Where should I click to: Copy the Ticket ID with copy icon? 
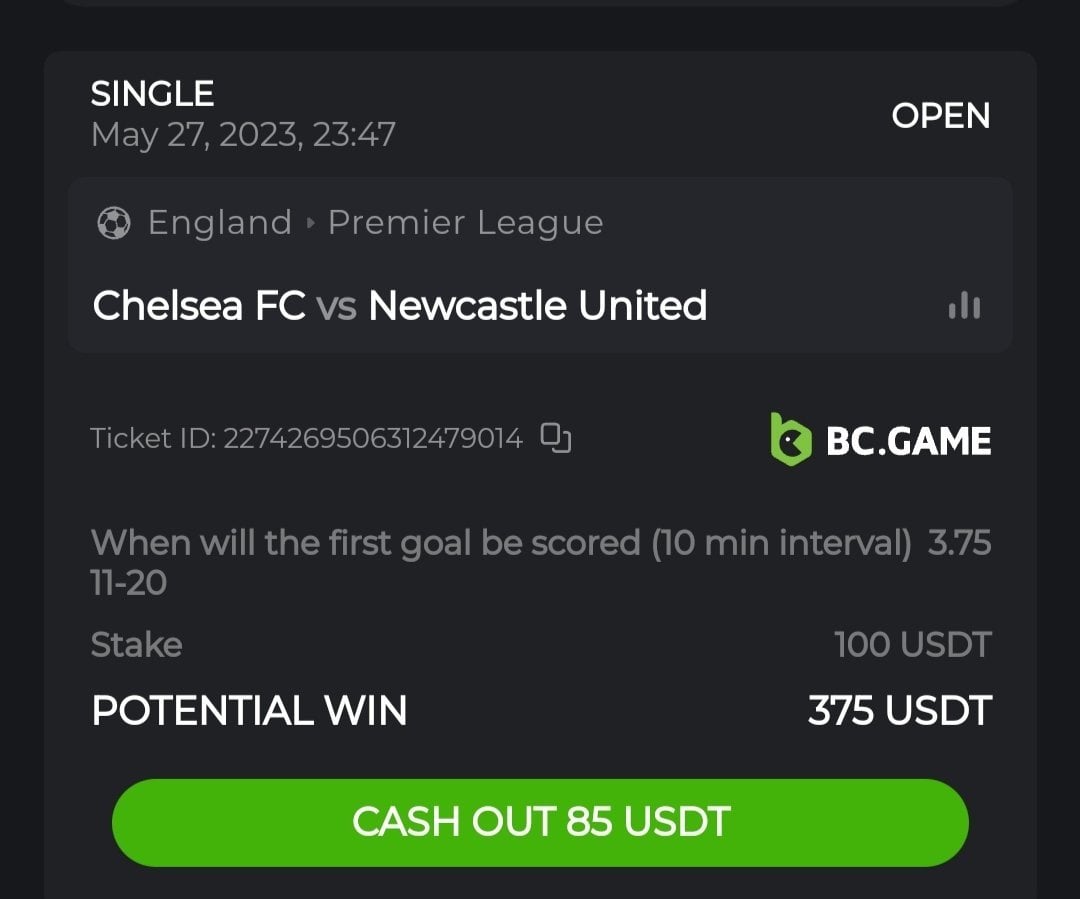click(x=556, y=438)
